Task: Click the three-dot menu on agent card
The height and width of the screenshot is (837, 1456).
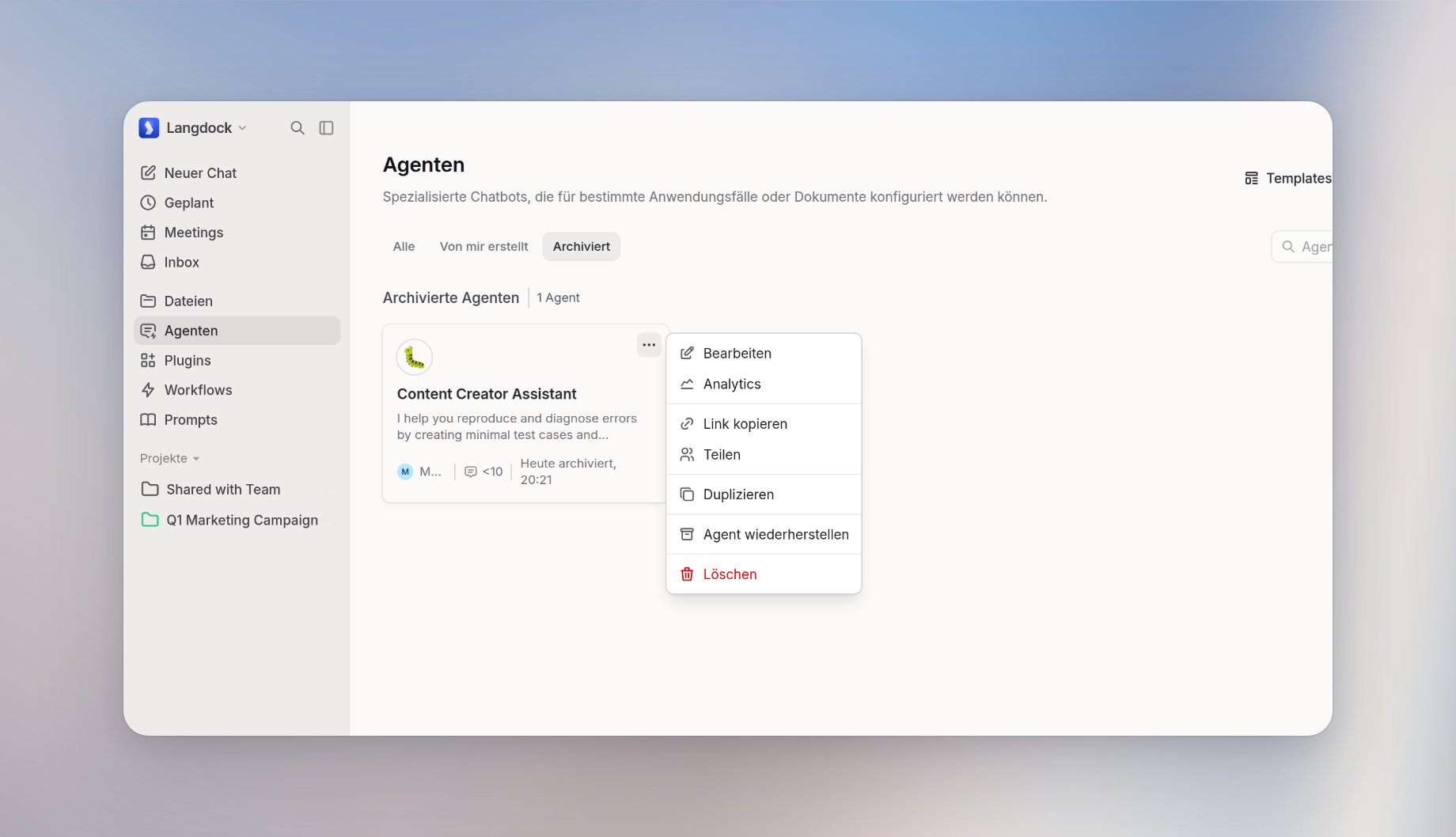Action: (649, 345)
